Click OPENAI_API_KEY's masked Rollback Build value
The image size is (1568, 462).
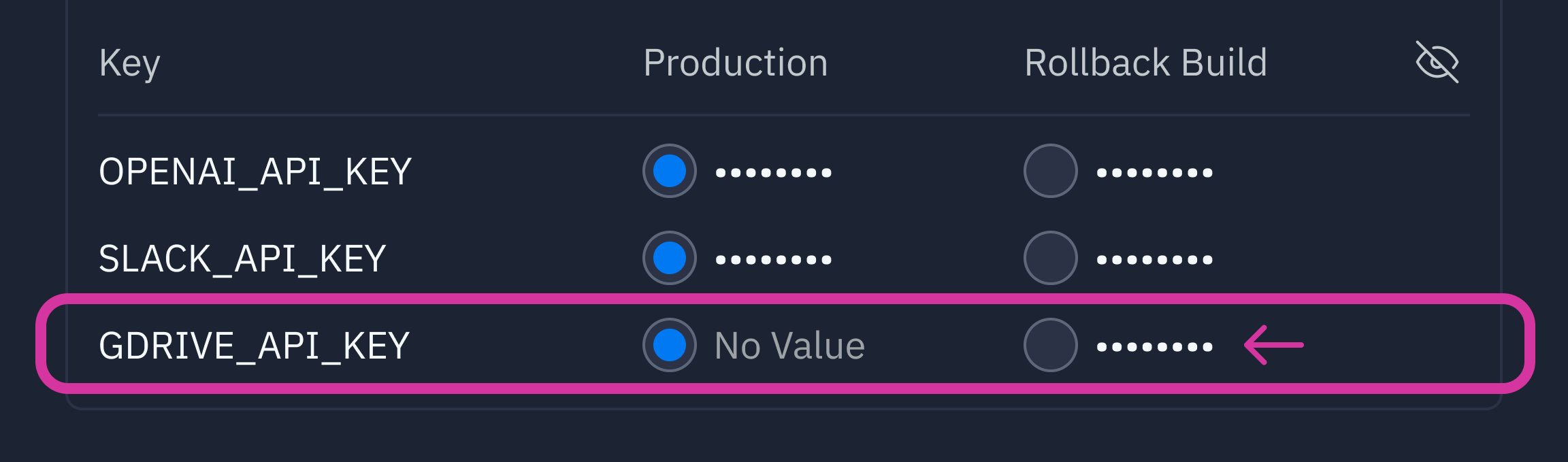pos(1154,173)
